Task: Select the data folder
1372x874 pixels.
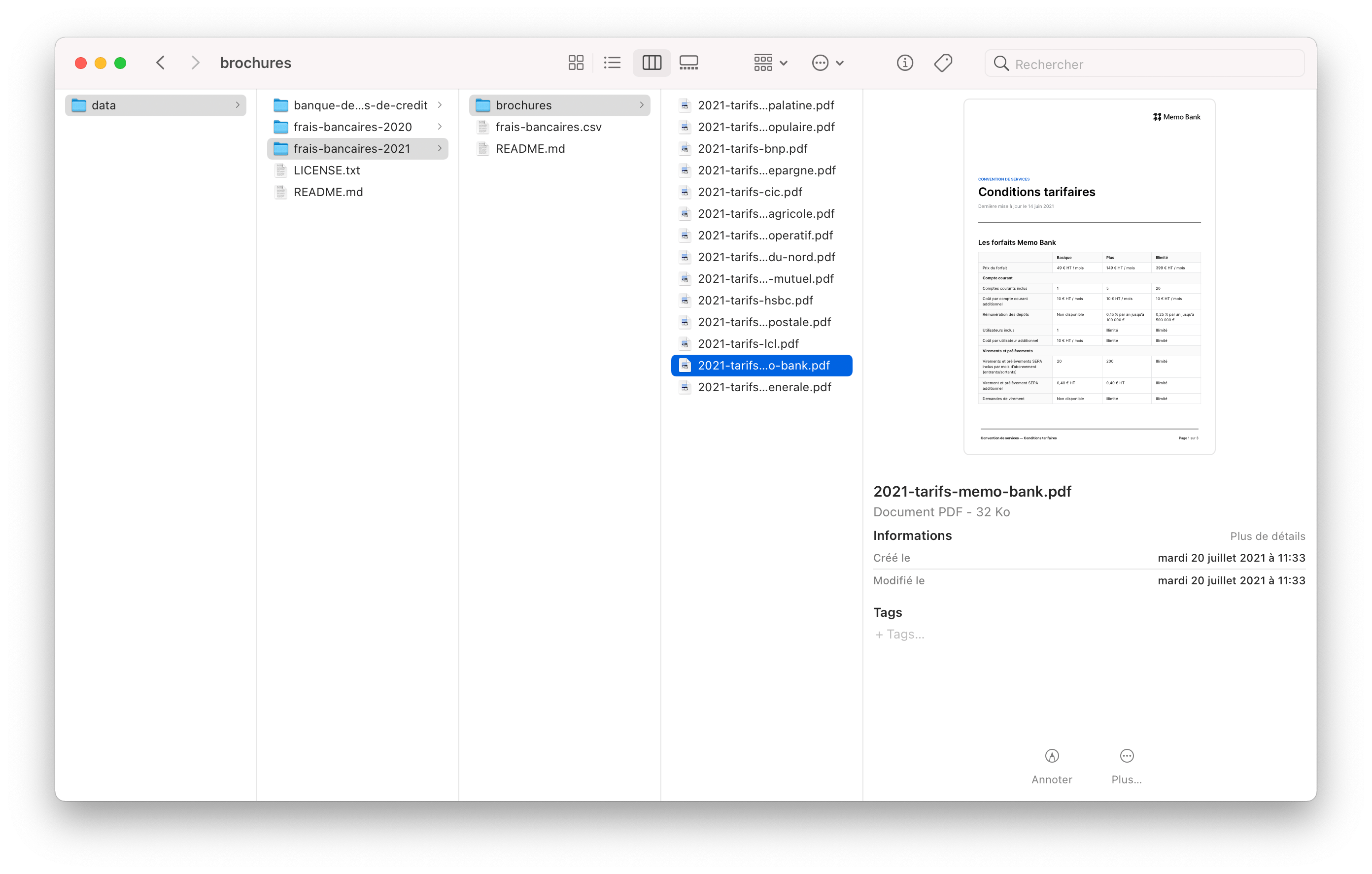Action: click(156, 105)
